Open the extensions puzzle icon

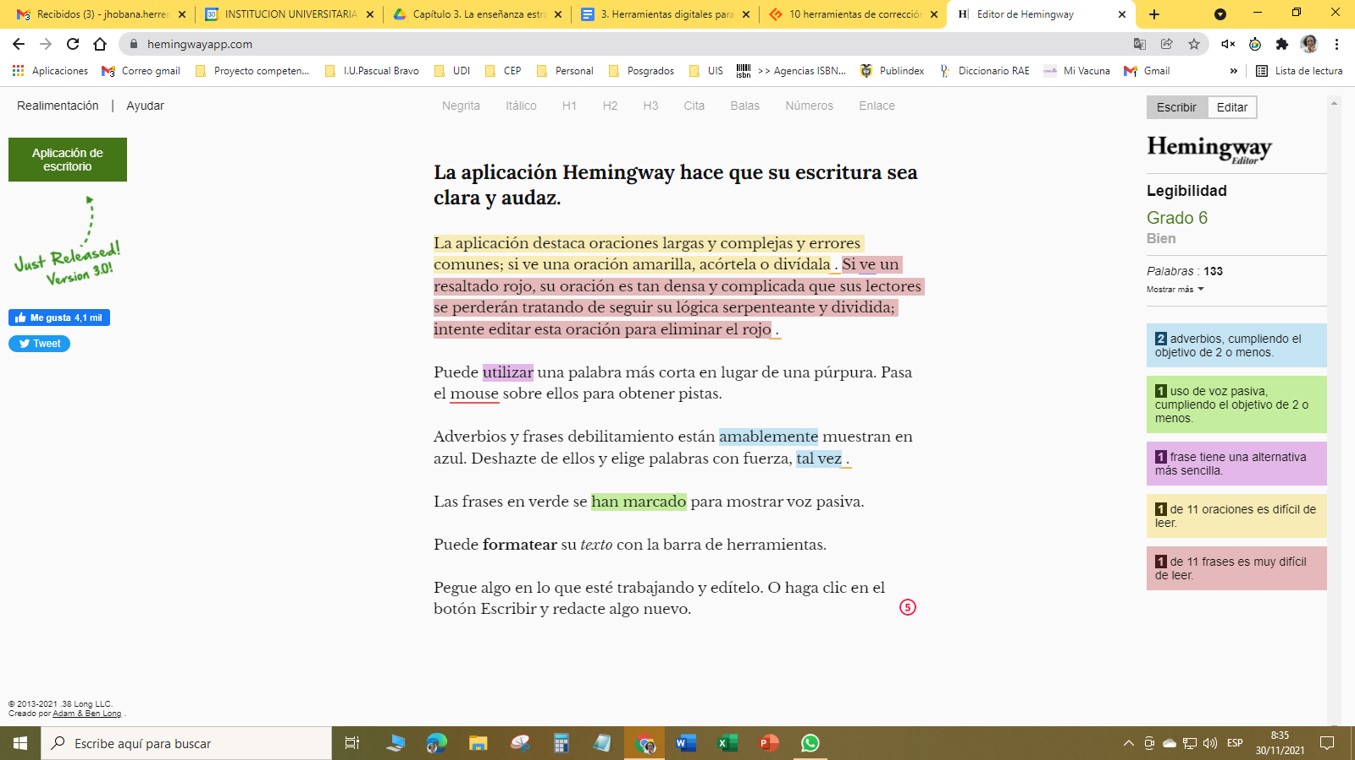(x=1282, y=44)
